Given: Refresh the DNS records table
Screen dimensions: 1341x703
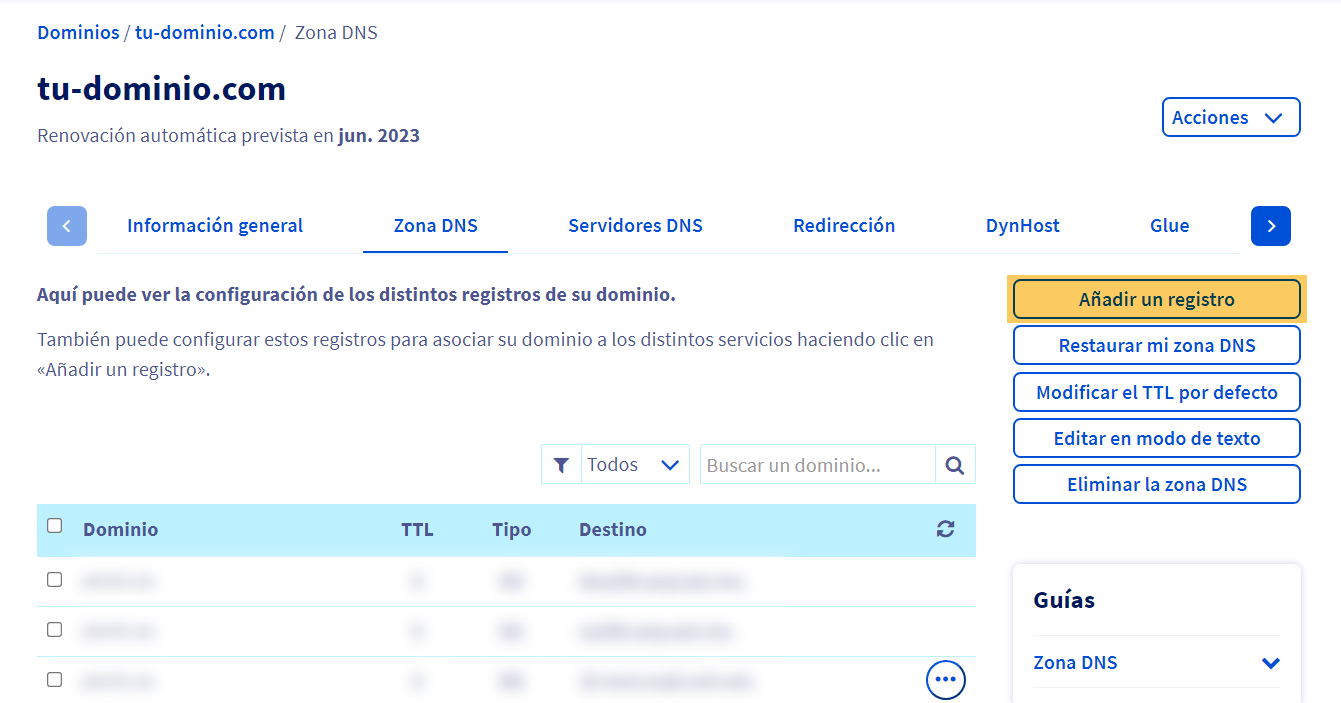Looking at the screenshot, I should point(945,530).
